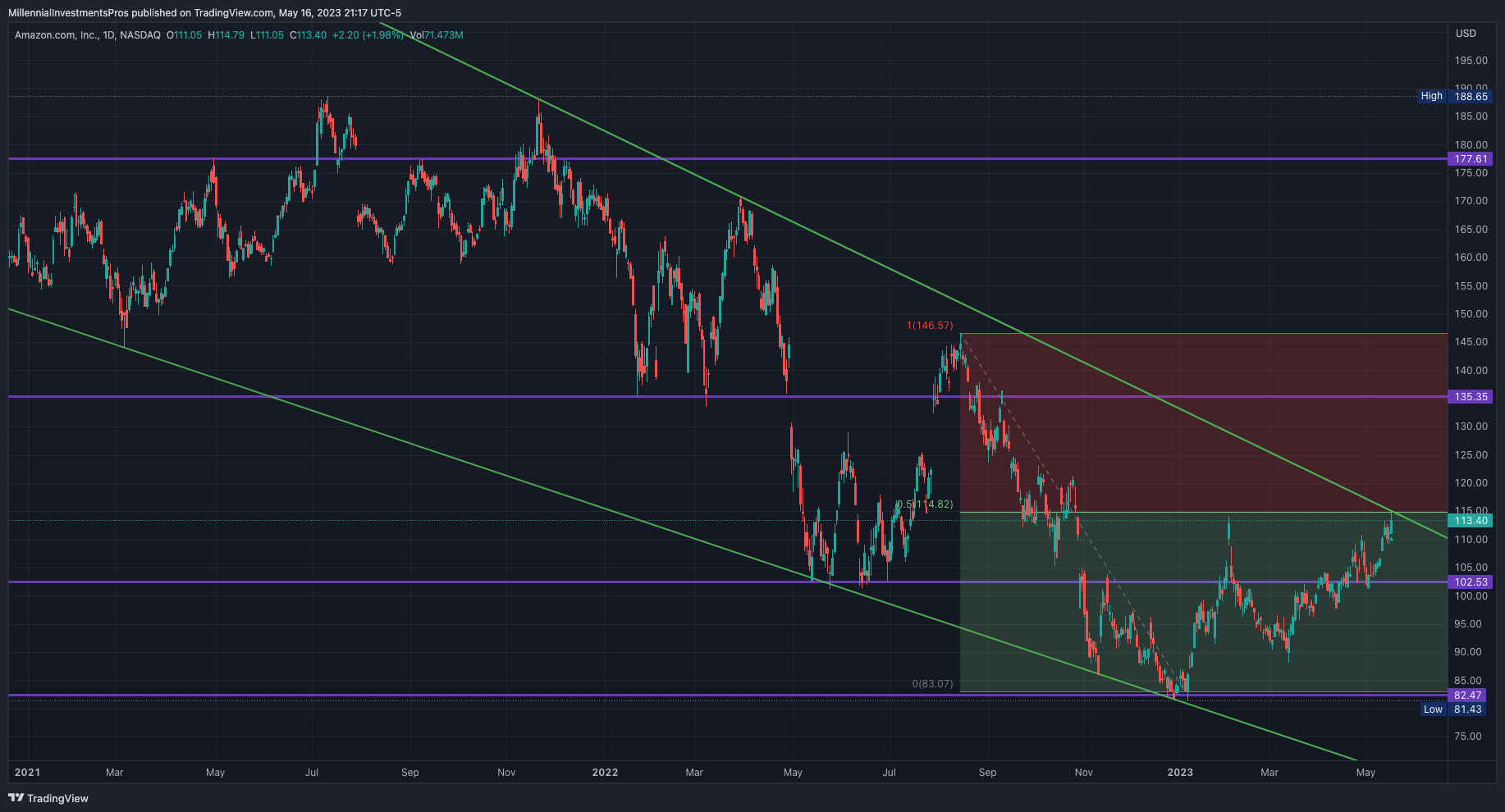This screenshot has width=1505, height=812.
Task: Click the TradingView logo at the bottom
Action: 48,798
